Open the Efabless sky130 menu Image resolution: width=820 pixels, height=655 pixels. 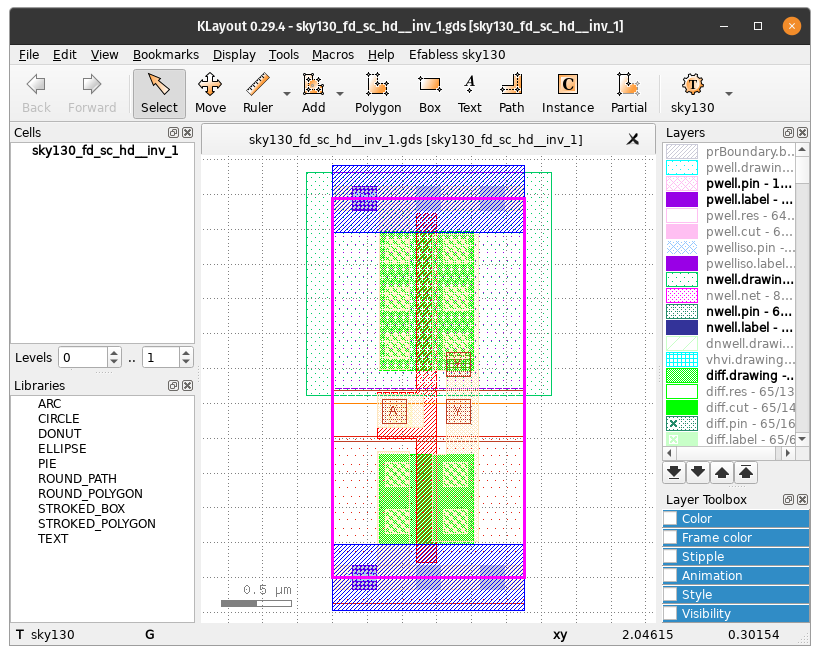coord(457,55)
